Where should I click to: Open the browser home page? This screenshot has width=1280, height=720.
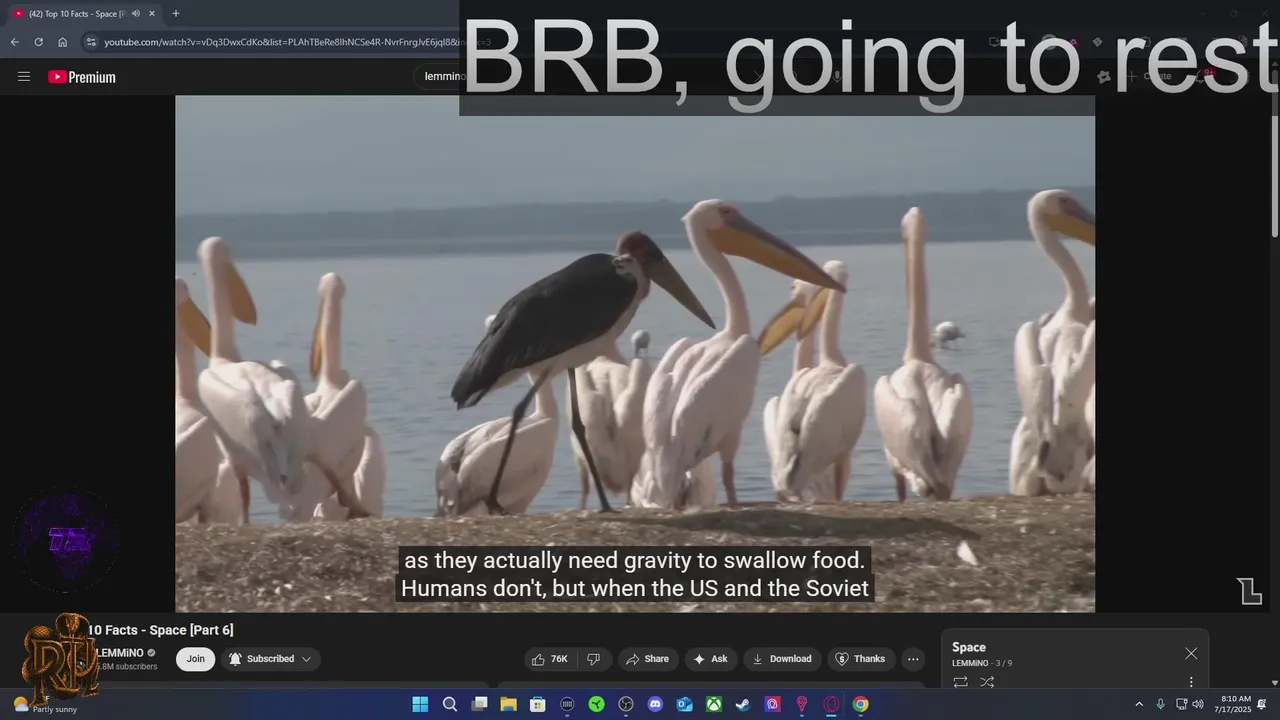tap(62, 42)
